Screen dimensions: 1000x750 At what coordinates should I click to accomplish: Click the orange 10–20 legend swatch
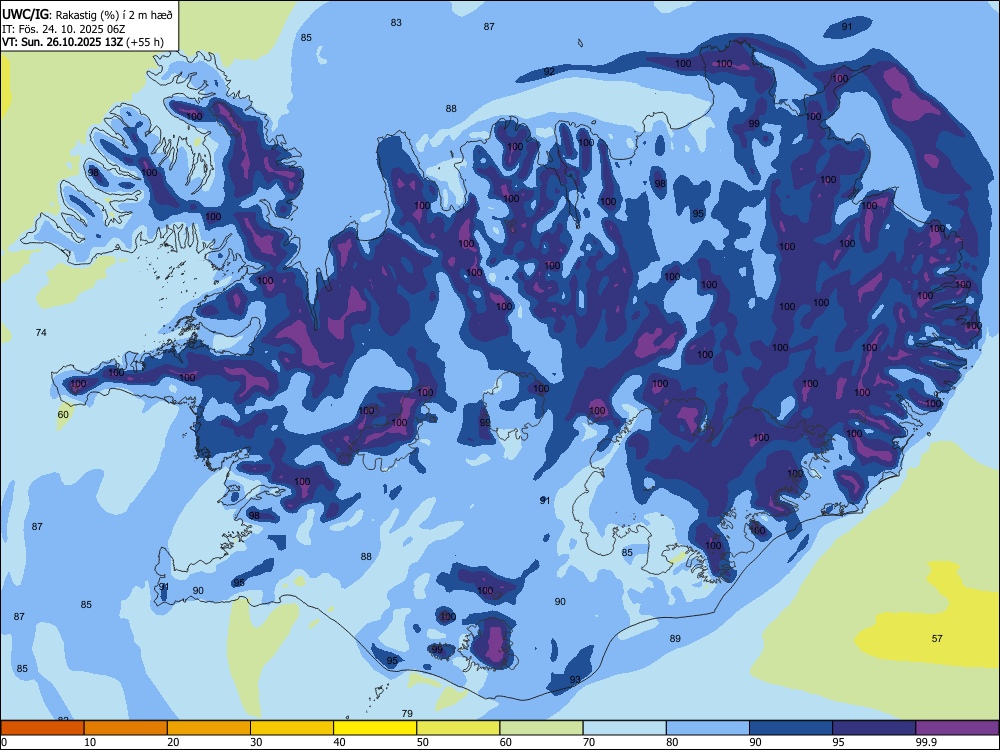pyautogui.click(x=126, y=728)
